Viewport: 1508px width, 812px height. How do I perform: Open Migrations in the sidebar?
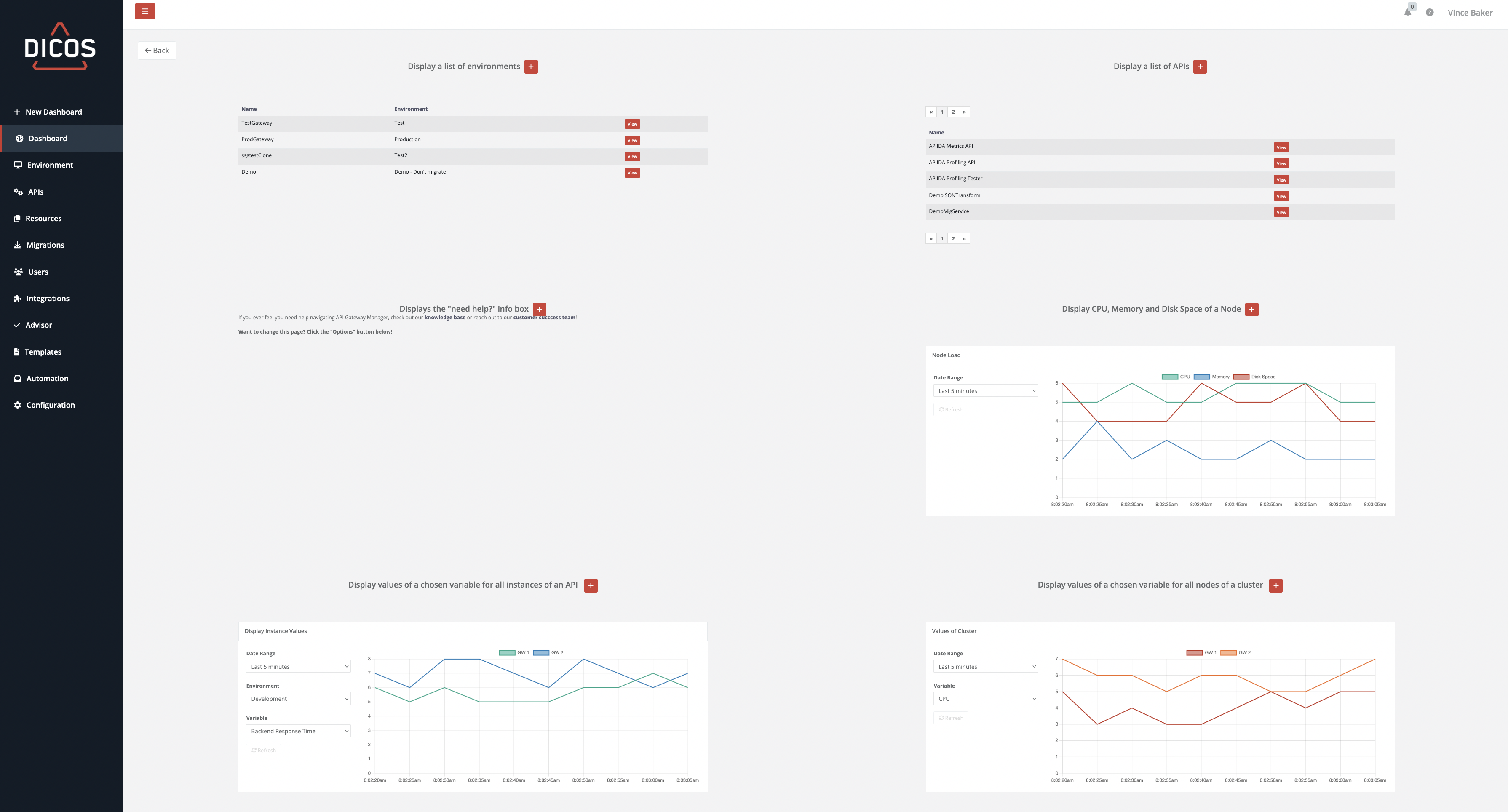click(x=45, y=245)
